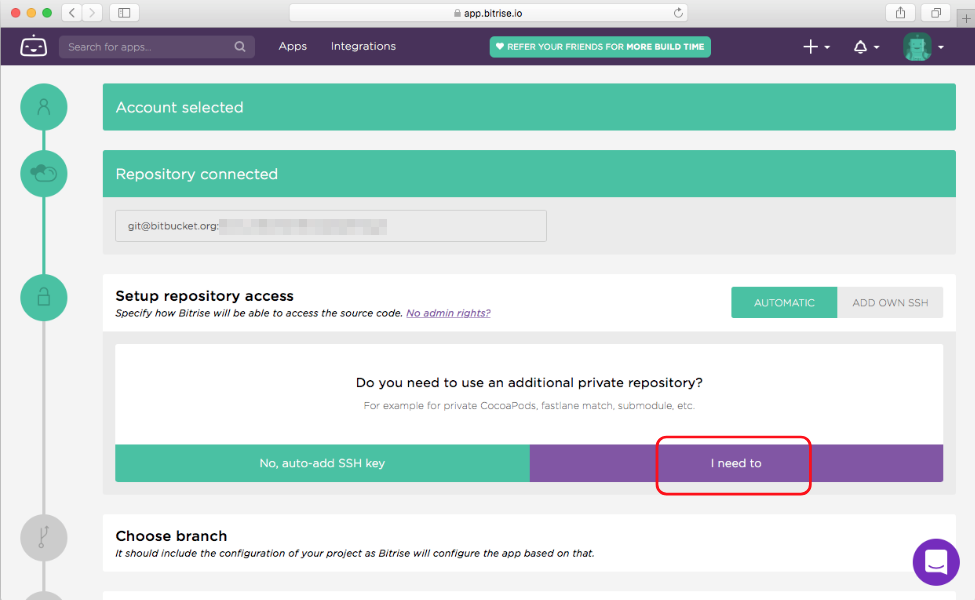This screenshot has height=600, width=975.
Task: Click the branch step icon
Action: pos(44,537)
